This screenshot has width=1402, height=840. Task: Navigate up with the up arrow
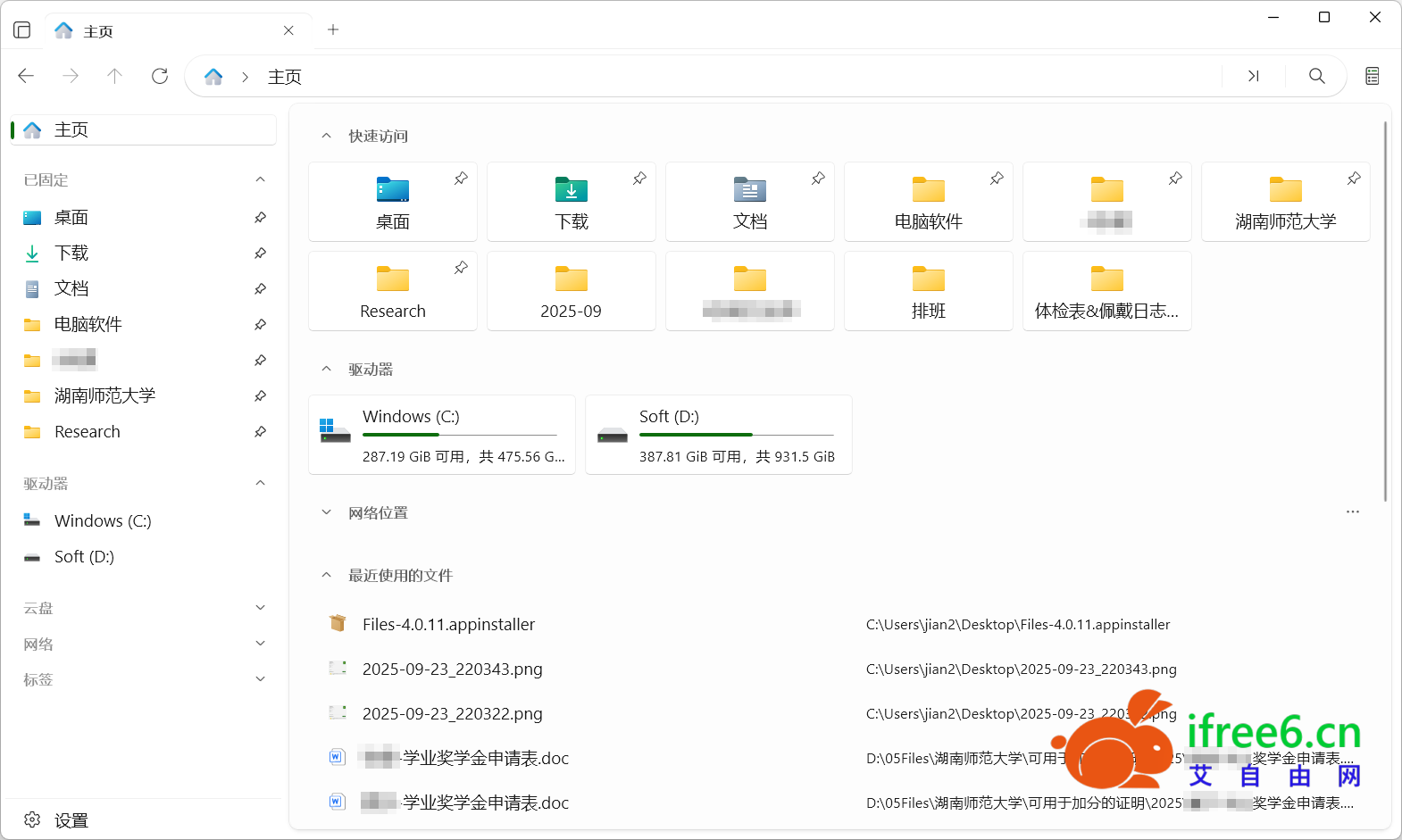114,77
